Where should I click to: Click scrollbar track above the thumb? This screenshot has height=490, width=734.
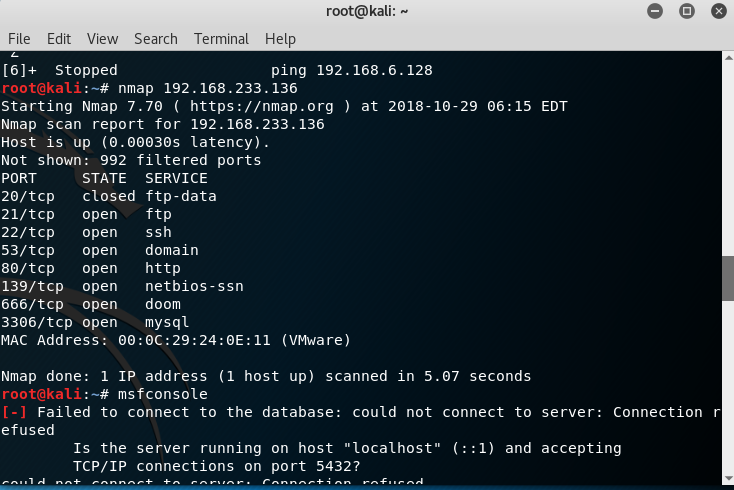727,150
